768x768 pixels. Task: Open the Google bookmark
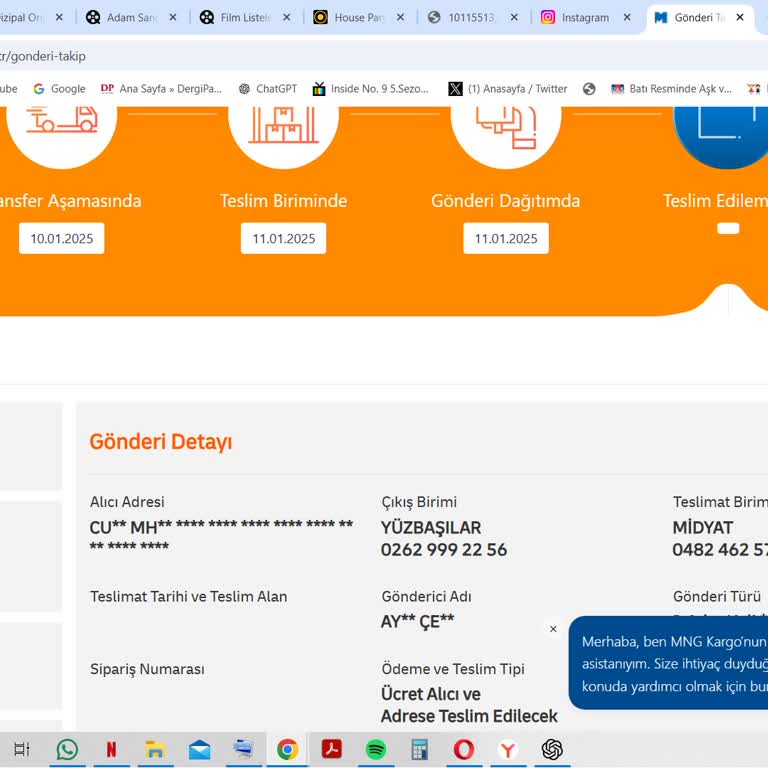pos(59,89)
